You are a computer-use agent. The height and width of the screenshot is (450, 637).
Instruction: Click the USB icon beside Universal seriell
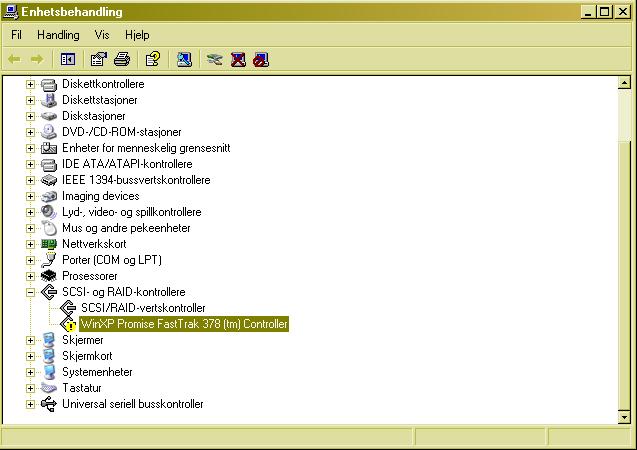(49, 405)
